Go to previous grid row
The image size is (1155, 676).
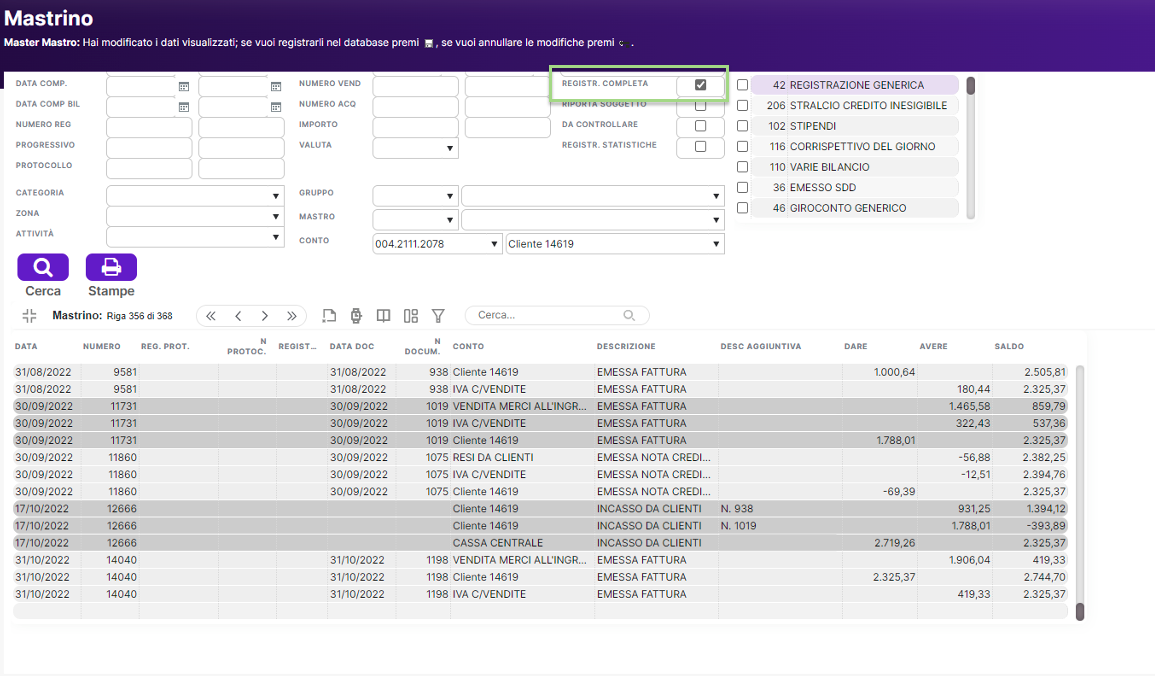(x=238, y=316)
